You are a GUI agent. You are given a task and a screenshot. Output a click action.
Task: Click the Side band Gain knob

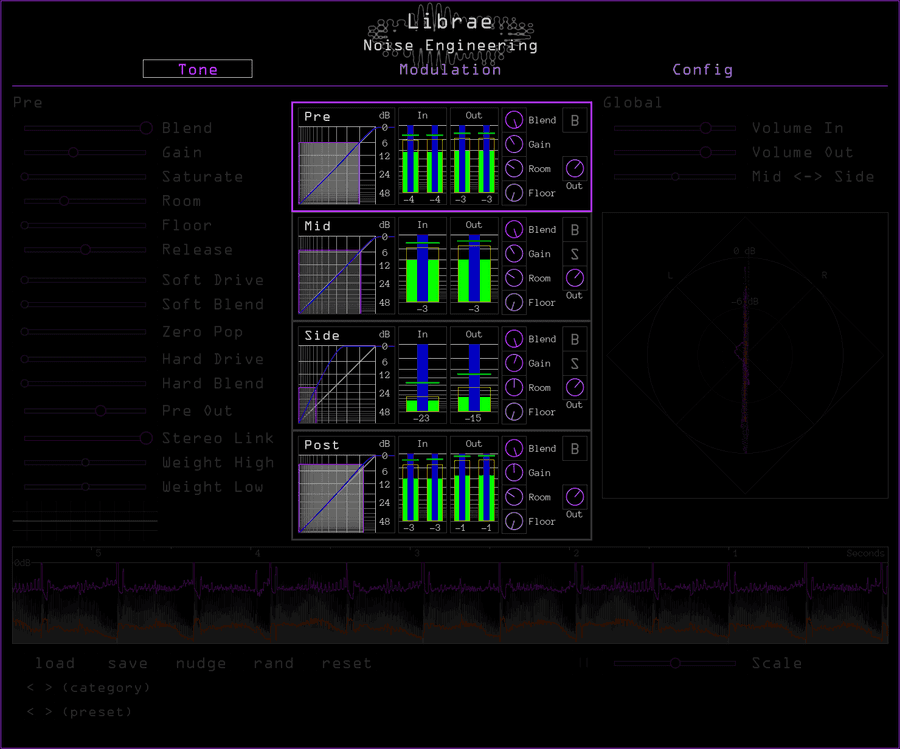(514, 363)
